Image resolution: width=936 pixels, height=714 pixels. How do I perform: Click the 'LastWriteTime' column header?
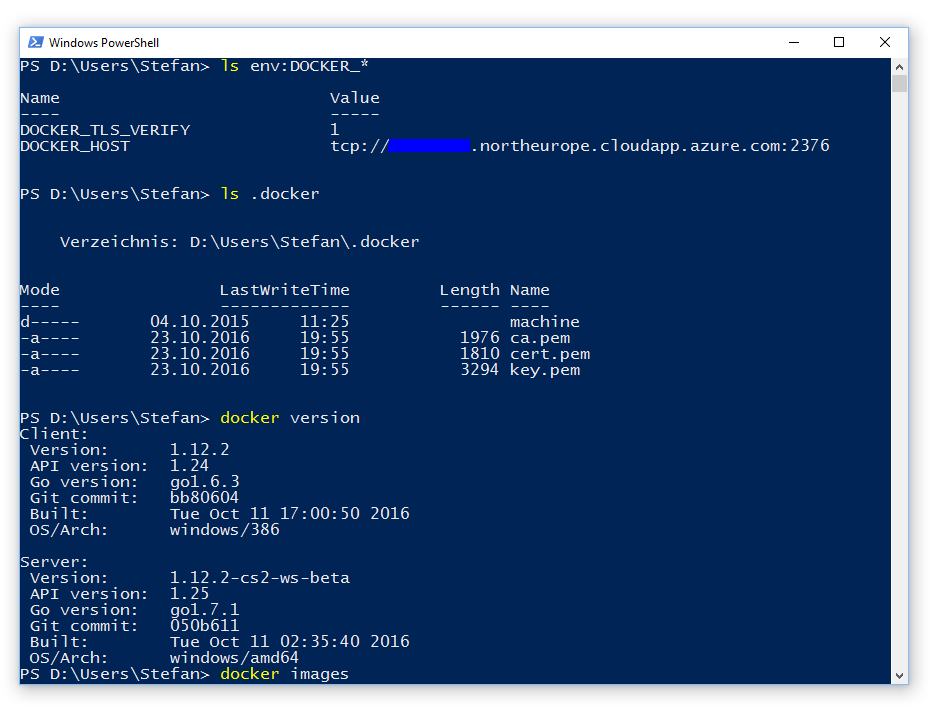(285, 290)
